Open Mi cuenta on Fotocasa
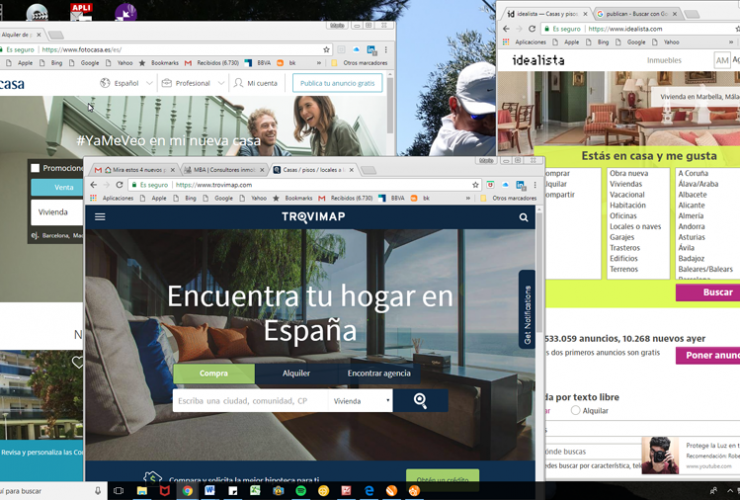Screen dimensions: 740x500 point(255,83)
